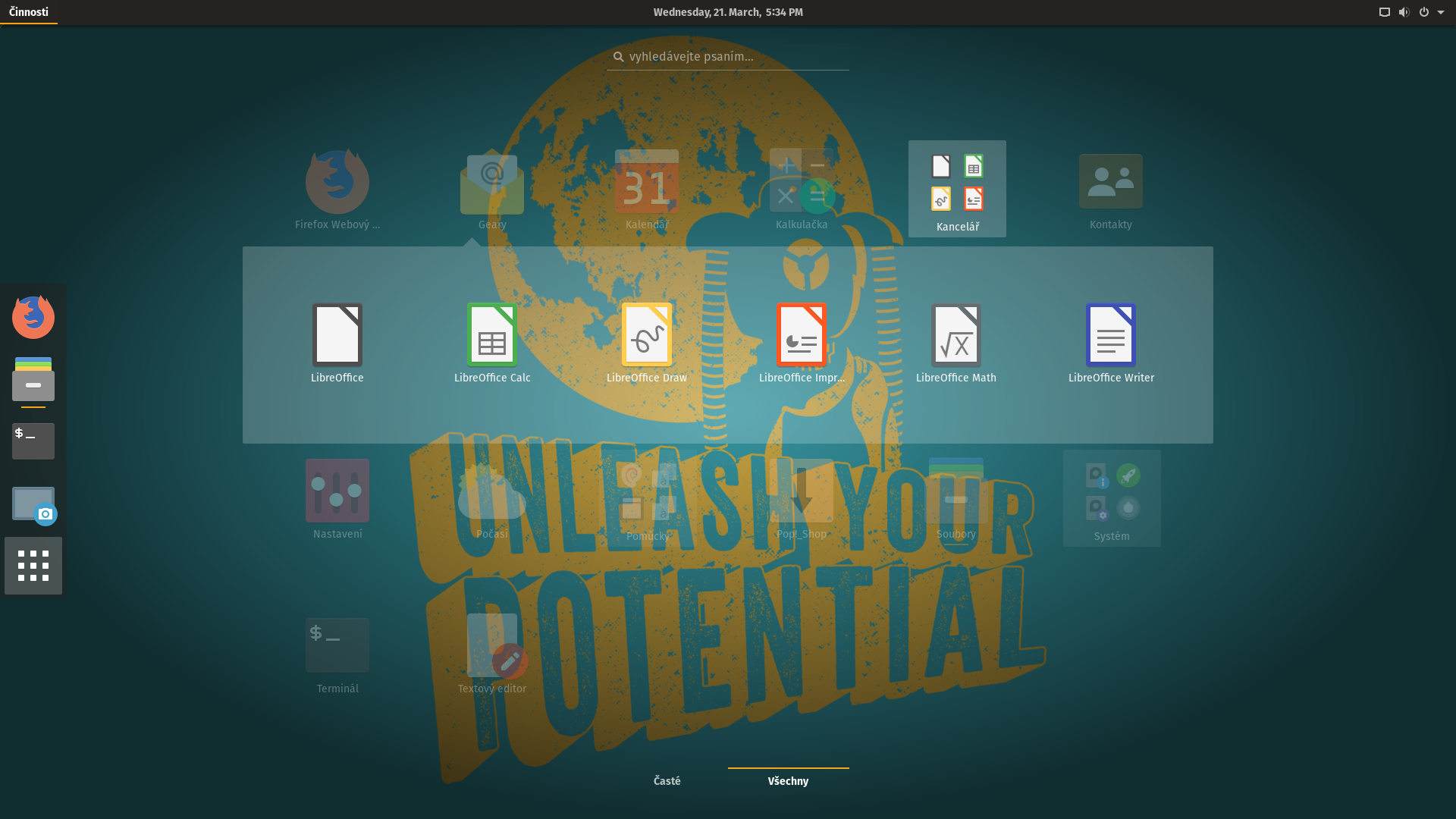
Task: Launch LibreOffice Writer
Action: pyautogui.click(x=1111, y=336)
